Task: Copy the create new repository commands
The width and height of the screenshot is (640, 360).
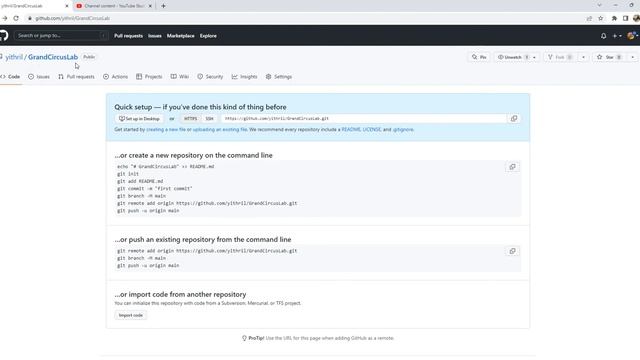Action: pyautogui.click(x=512, y=167)
